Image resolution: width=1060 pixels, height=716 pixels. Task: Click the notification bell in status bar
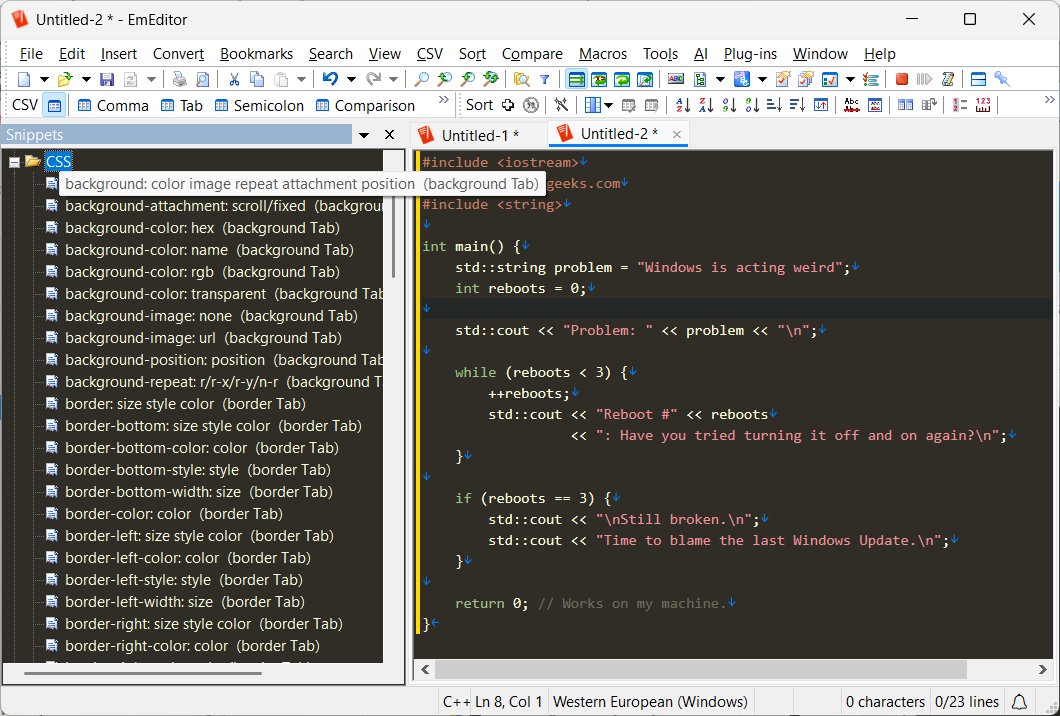(1019, 702)
